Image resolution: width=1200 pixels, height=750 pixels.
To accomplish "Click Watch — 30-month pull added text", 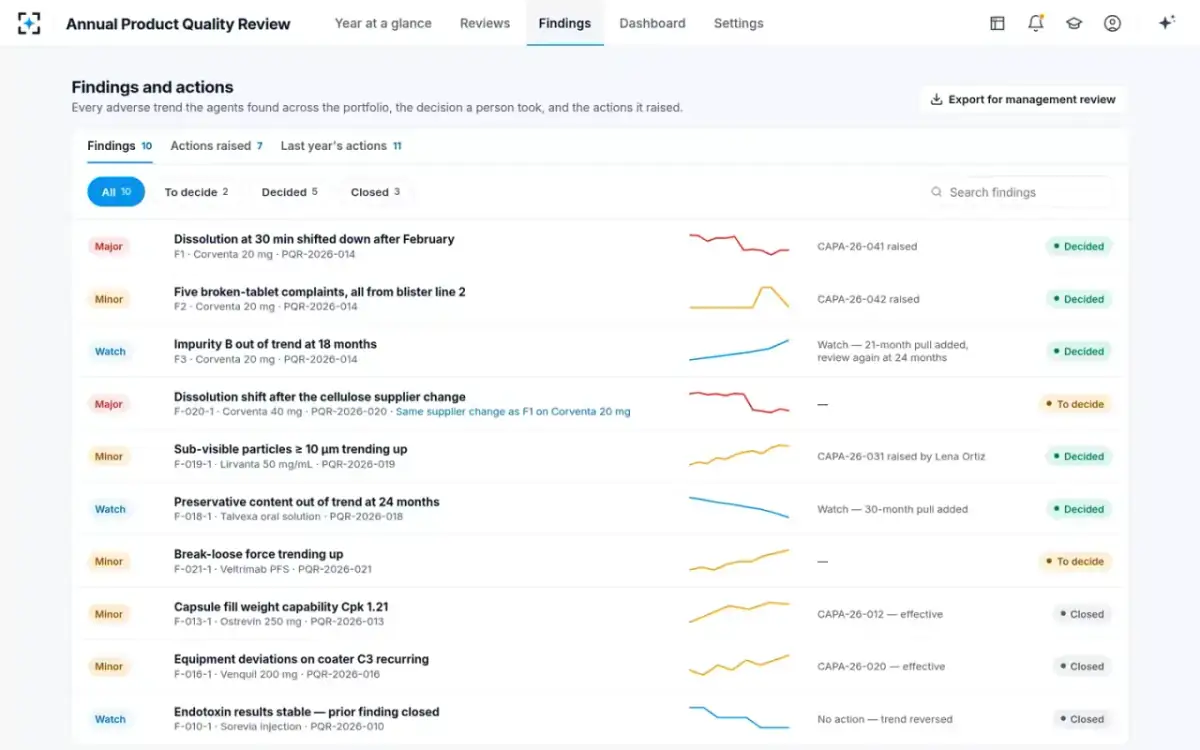I will tap(892, 509).
